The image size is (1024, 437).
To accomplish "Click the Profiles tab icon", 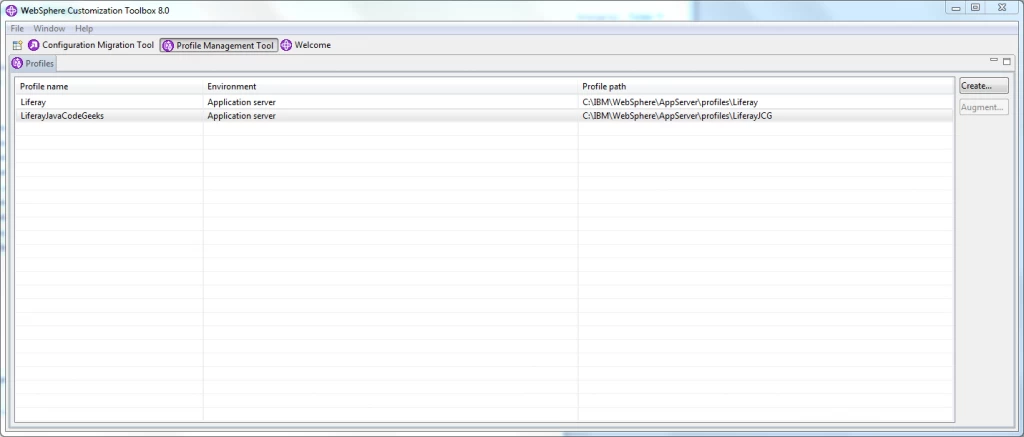I will tap(17, 63).
